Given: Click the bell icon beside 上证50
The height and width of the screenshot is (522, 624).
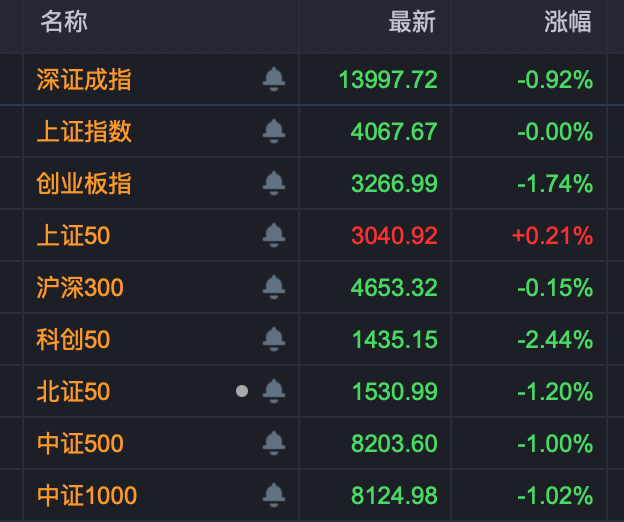Looking at the screenshot, I should pyautogui.click(x=274, y=236).
